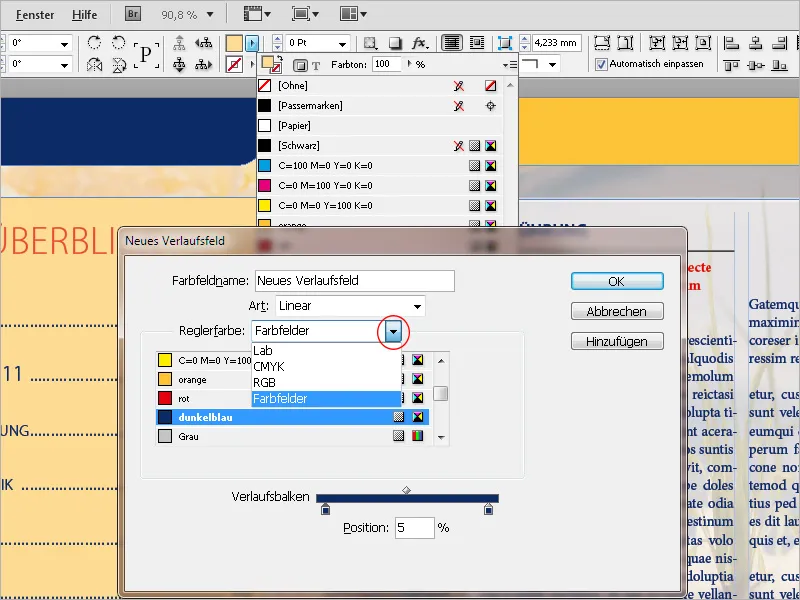Screen dimensions: 800x600
Task: Click the stroke swatch with red slash
Action: point(234,65)
